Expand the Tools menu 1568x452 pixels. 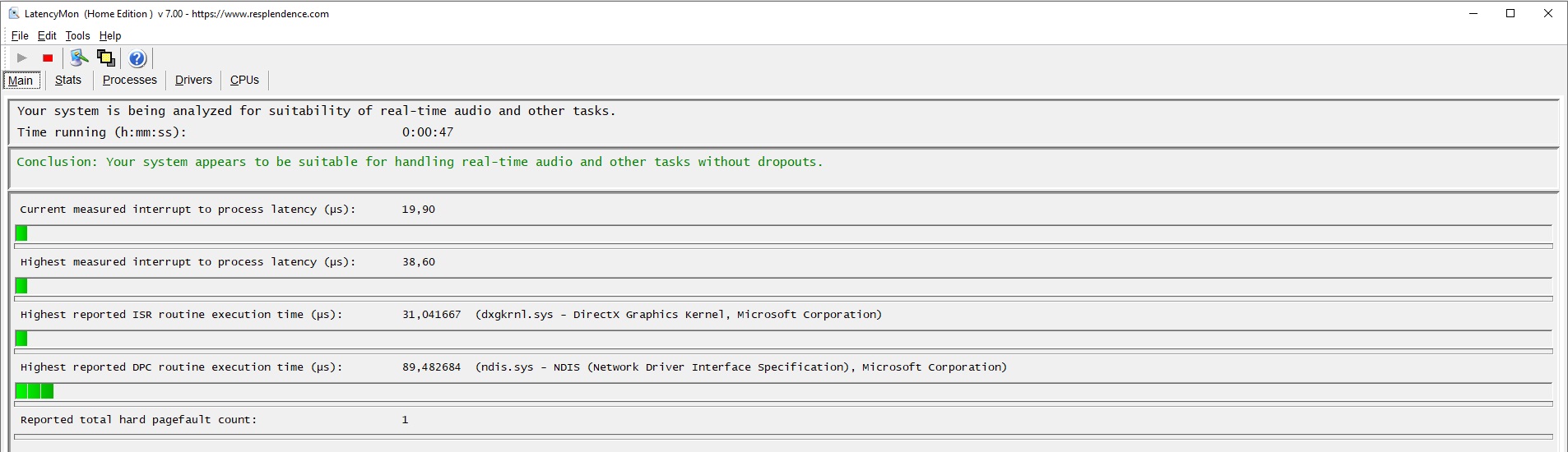[x=77, y=35]
